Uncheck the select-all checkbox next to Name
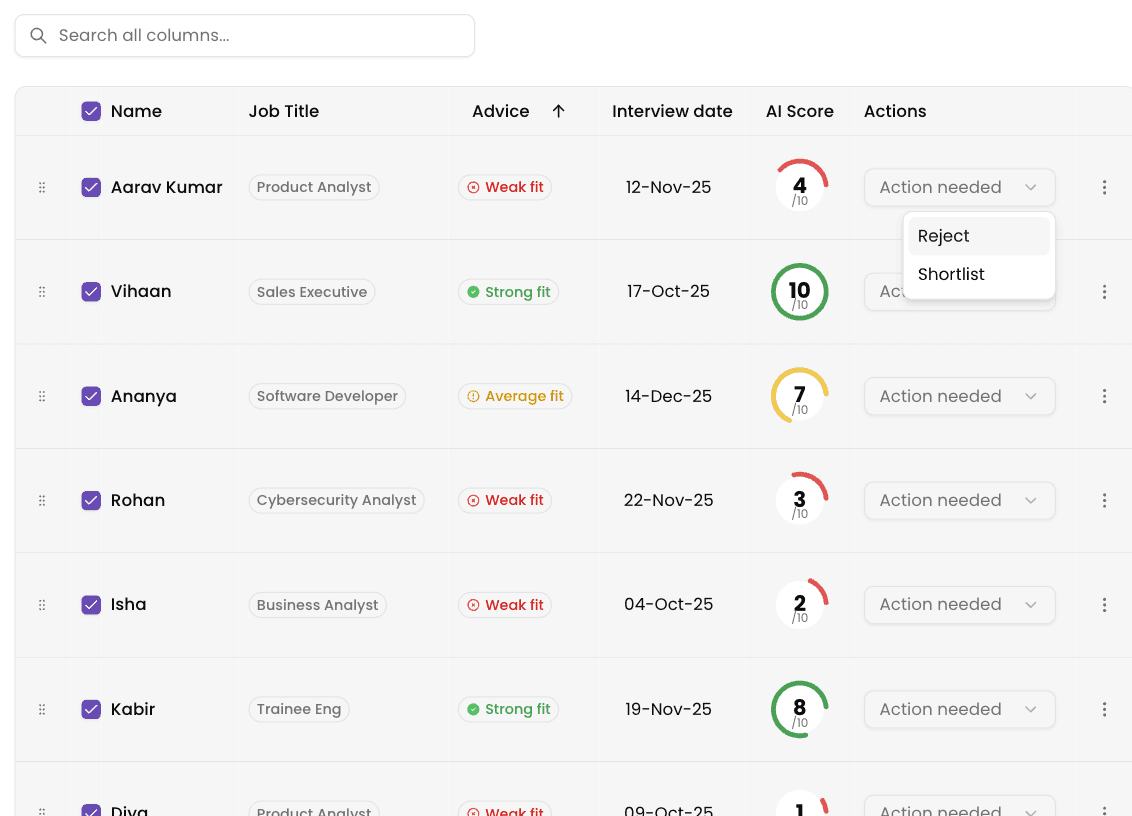Image resolution: width=1132 pixels, height=816 pixels. point(91,111)
